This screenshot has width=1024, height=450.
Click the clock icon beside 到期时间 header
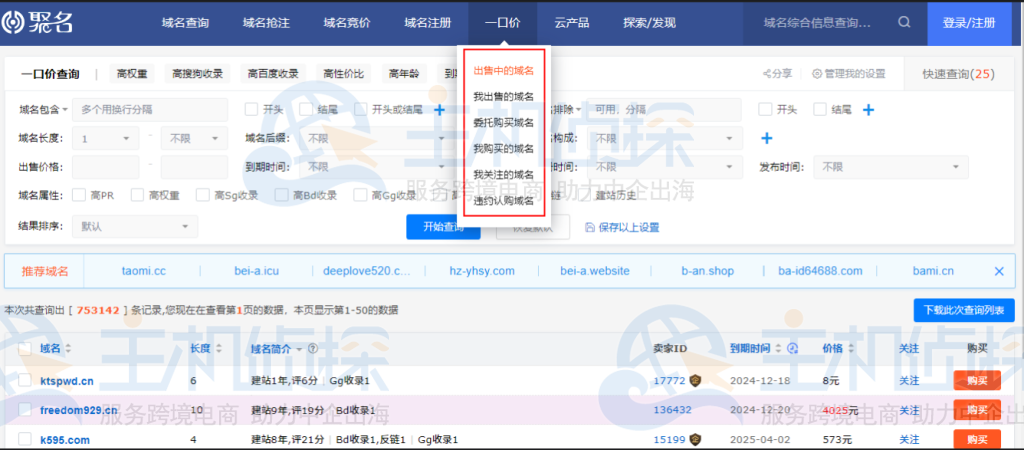(x=793, y=349)
